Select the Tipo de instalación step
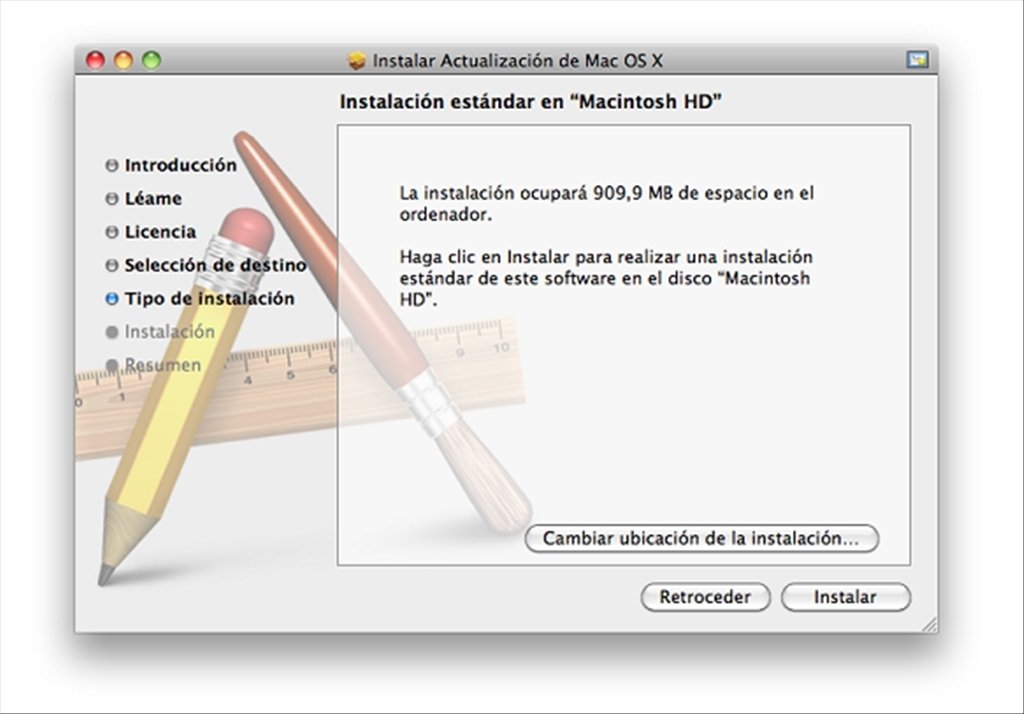The height and width of the screenshot is (714, 1024). [209, 299]
